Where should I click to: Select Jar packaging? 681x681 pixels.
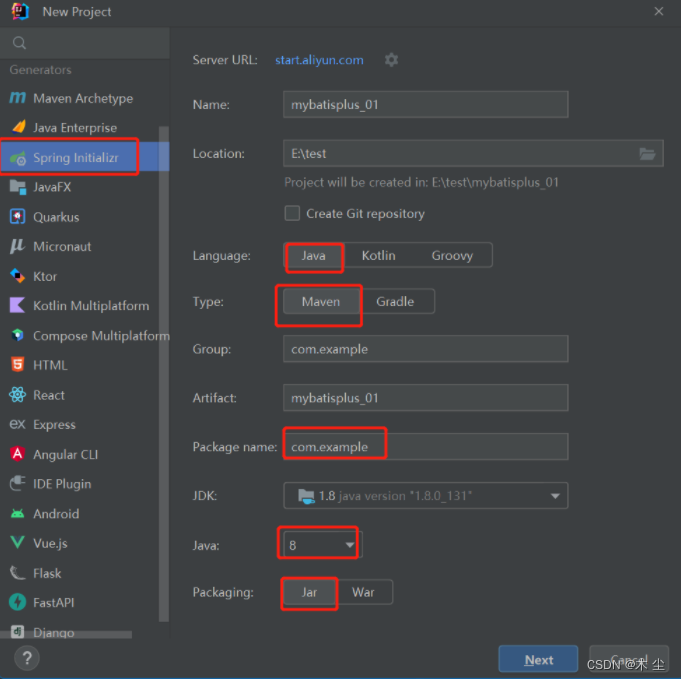pos(309,592)
